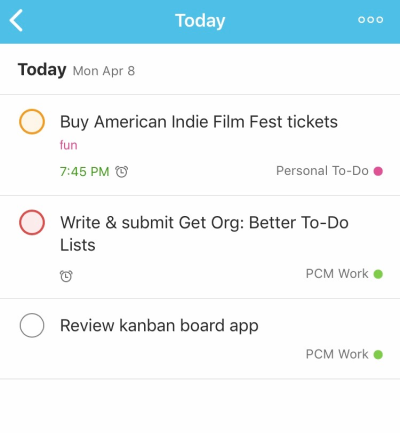Click pink dot beside Personal To-Do
400x433 pixels.
(378, 171)
